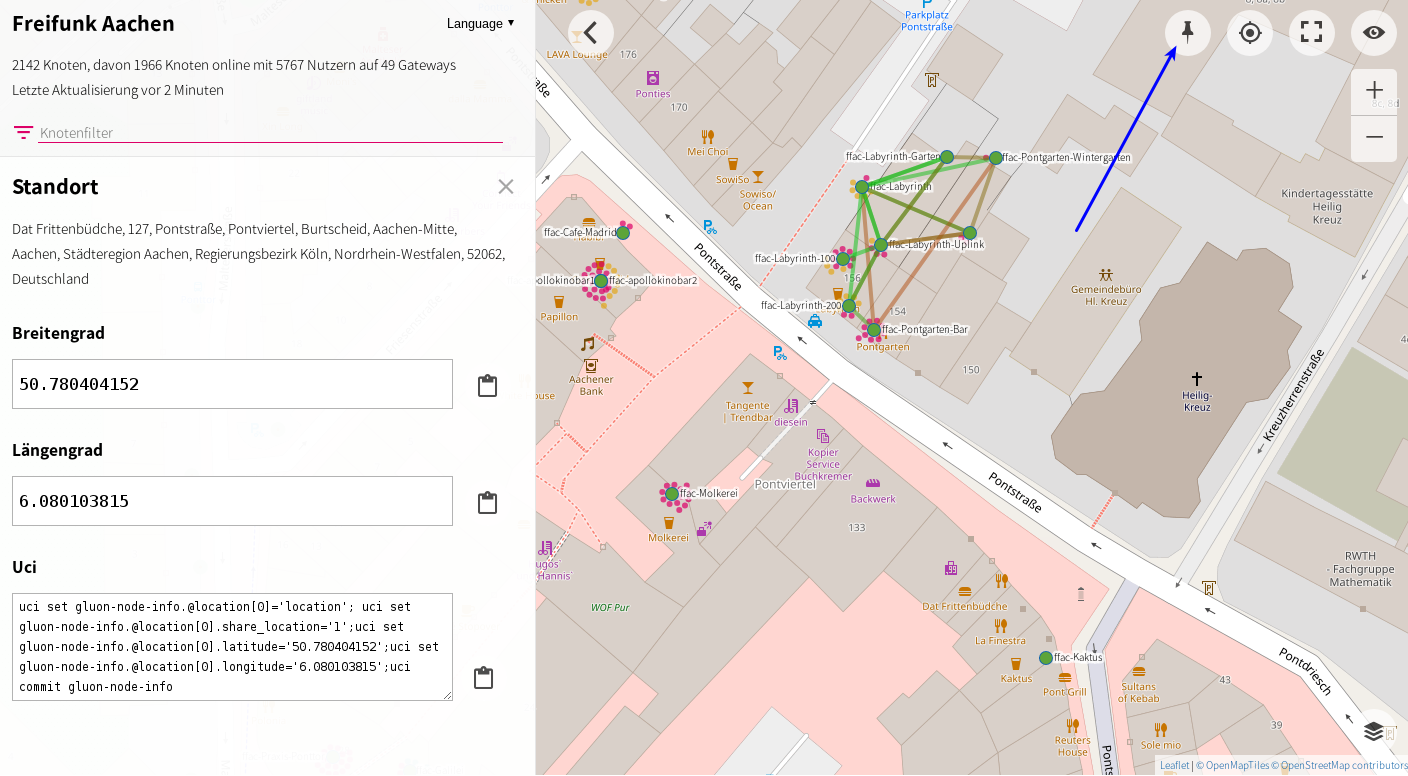Image resolution: width=1408 pixels, height=776 pixels.
Task: Select the ffac-Molkerei node marker
Action: [x=672, y=494]
